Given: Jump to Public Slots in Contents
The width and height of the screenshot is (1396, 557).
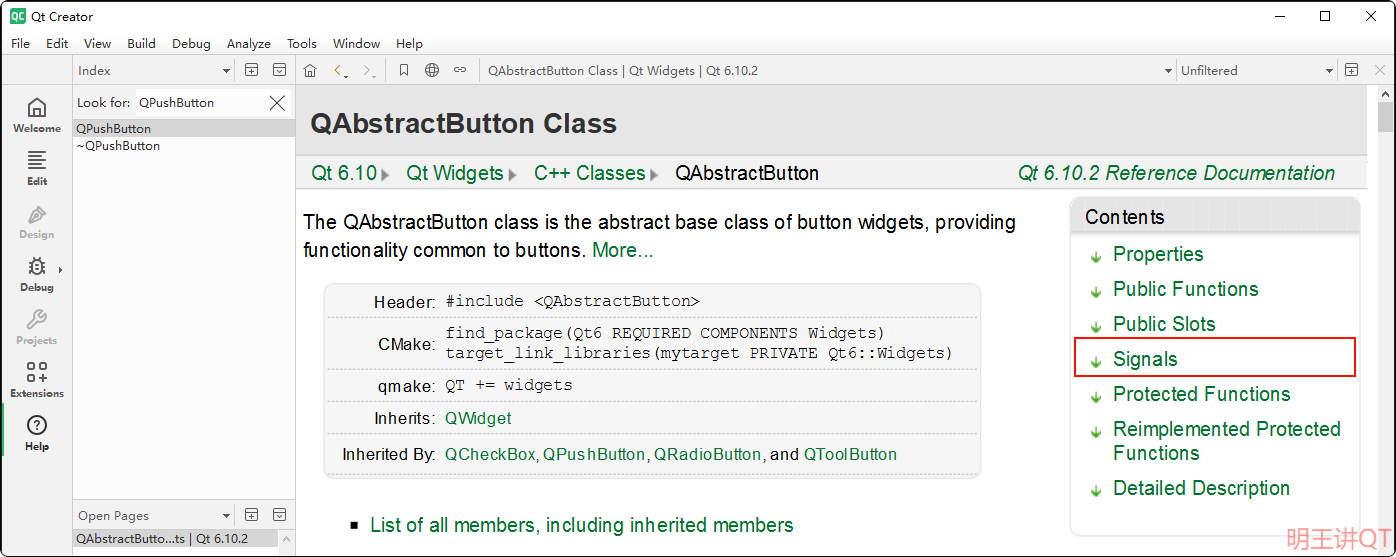Looking at the screenshot, I should (x=1164, y=324).
